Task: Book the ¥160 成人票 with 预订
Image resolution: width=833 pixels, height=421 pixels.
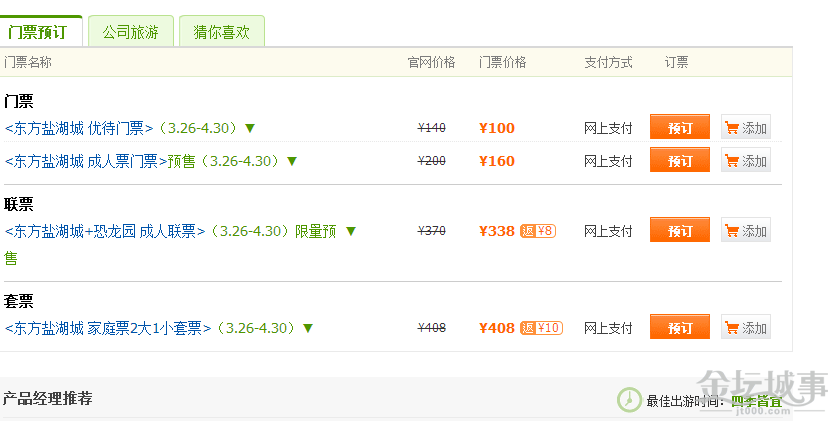Action: 679,160
